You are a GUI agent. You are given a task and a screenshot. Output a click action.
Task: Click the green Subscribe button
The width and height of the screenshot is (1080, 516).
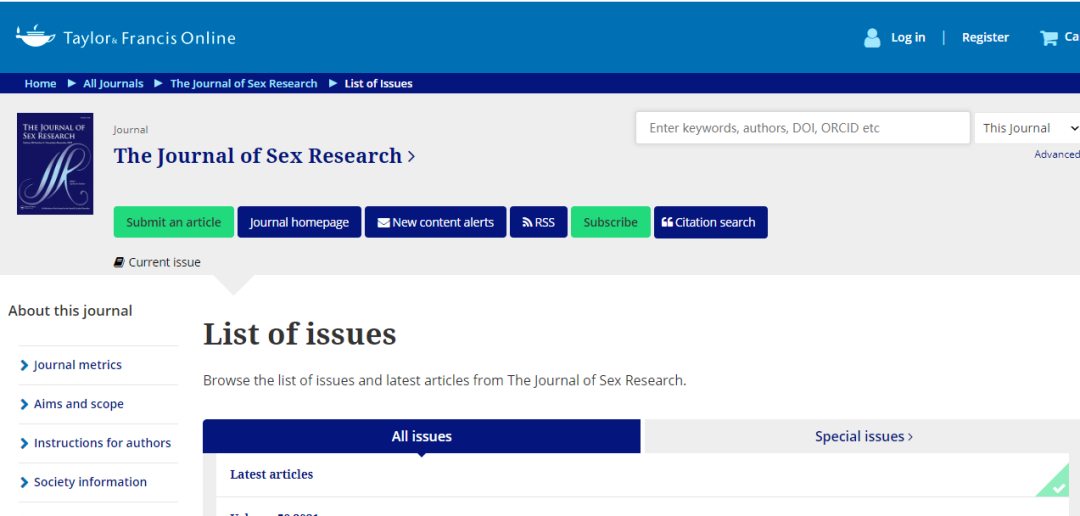610,222
